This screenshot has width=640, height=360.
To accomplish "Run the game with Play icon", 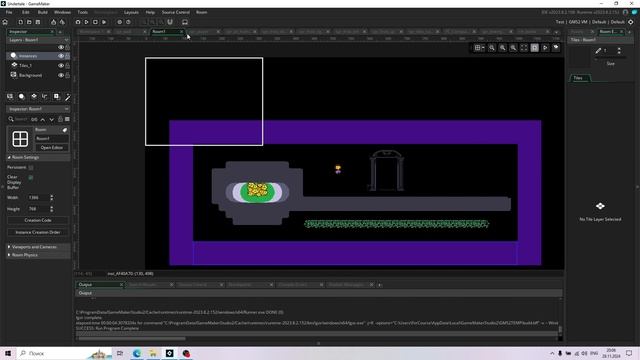I will click(x=87, y=22).
